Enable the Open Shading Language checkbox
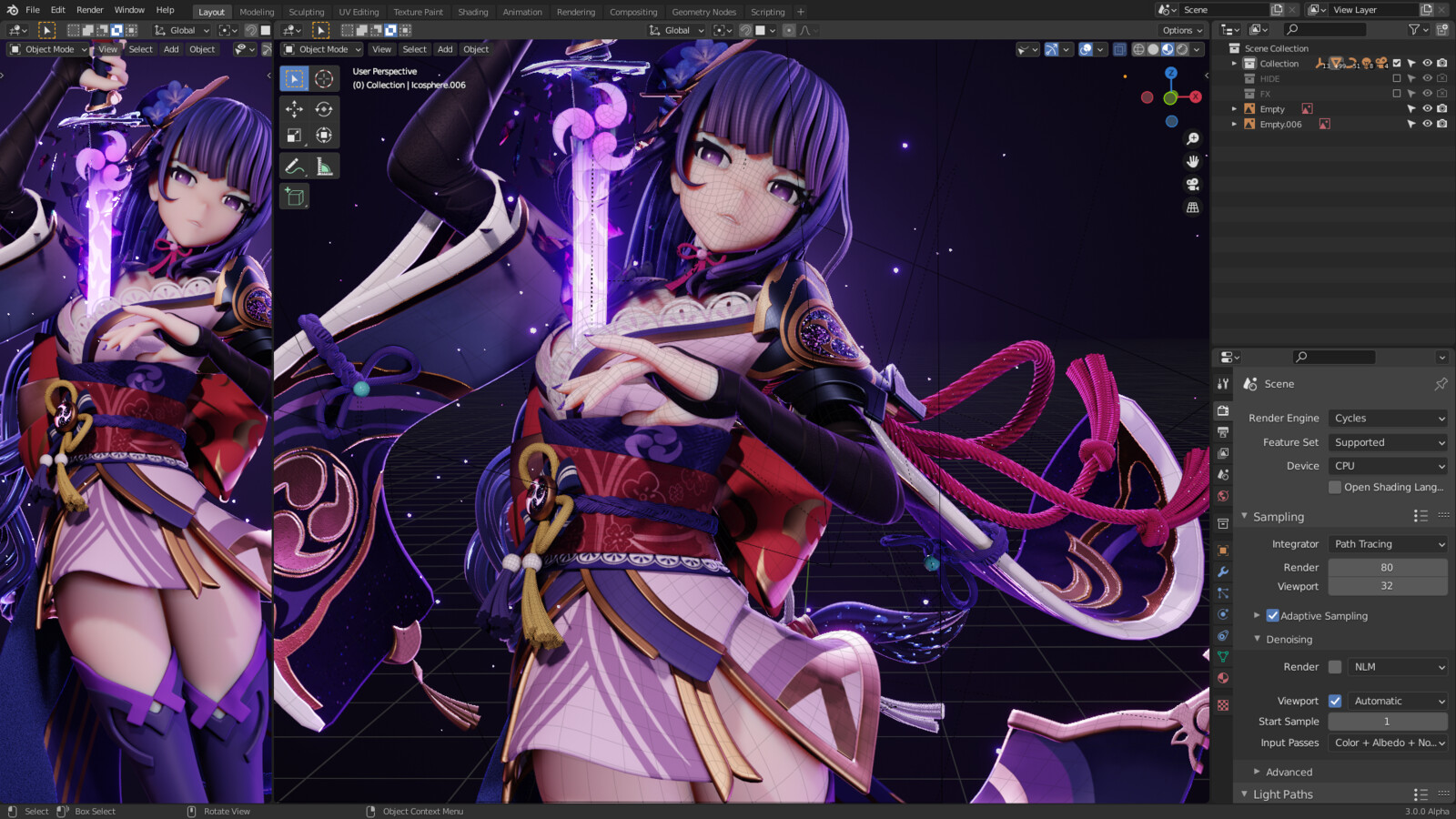Viewport: 1456px width, 819px height. [1335, 487]
